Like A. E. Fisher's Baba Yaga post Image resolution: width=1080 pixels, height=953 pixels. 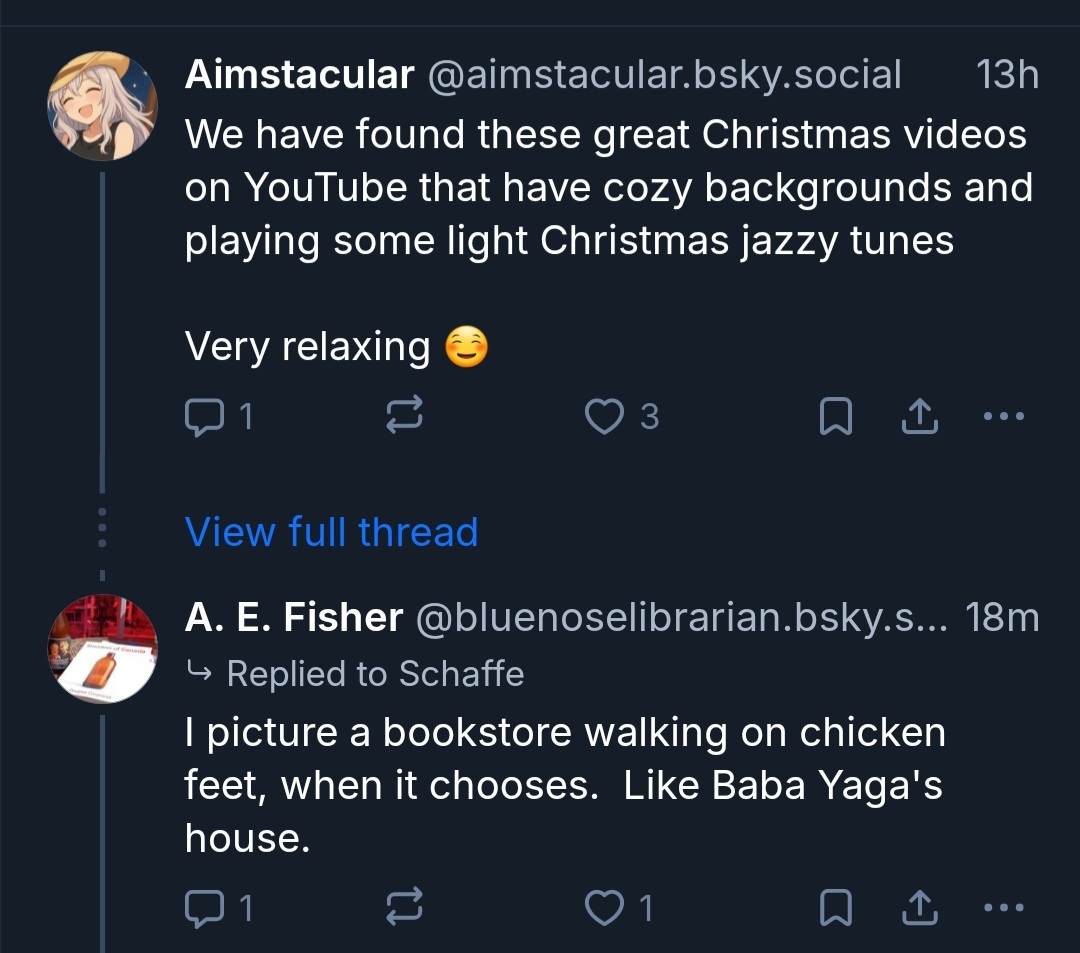pyautogui.click(x=604, y=908)
